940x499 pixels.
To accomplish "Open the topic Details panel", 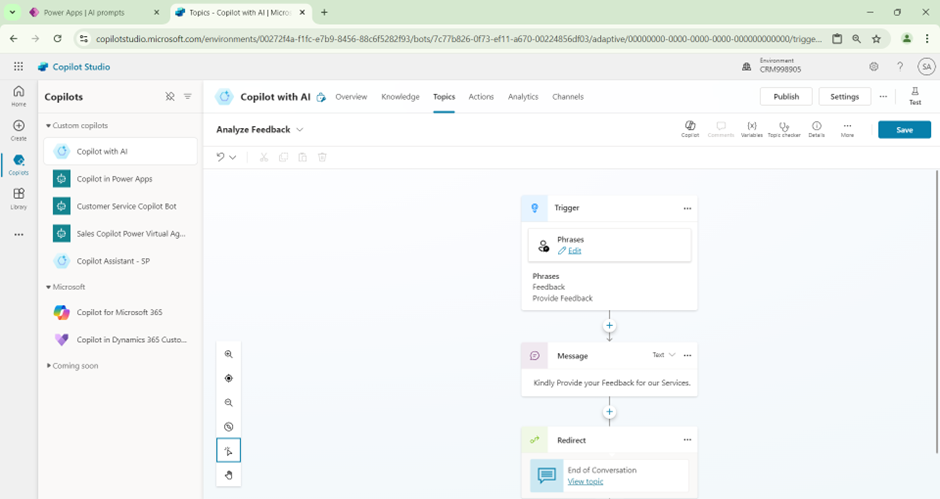I will tap(816, 128).
